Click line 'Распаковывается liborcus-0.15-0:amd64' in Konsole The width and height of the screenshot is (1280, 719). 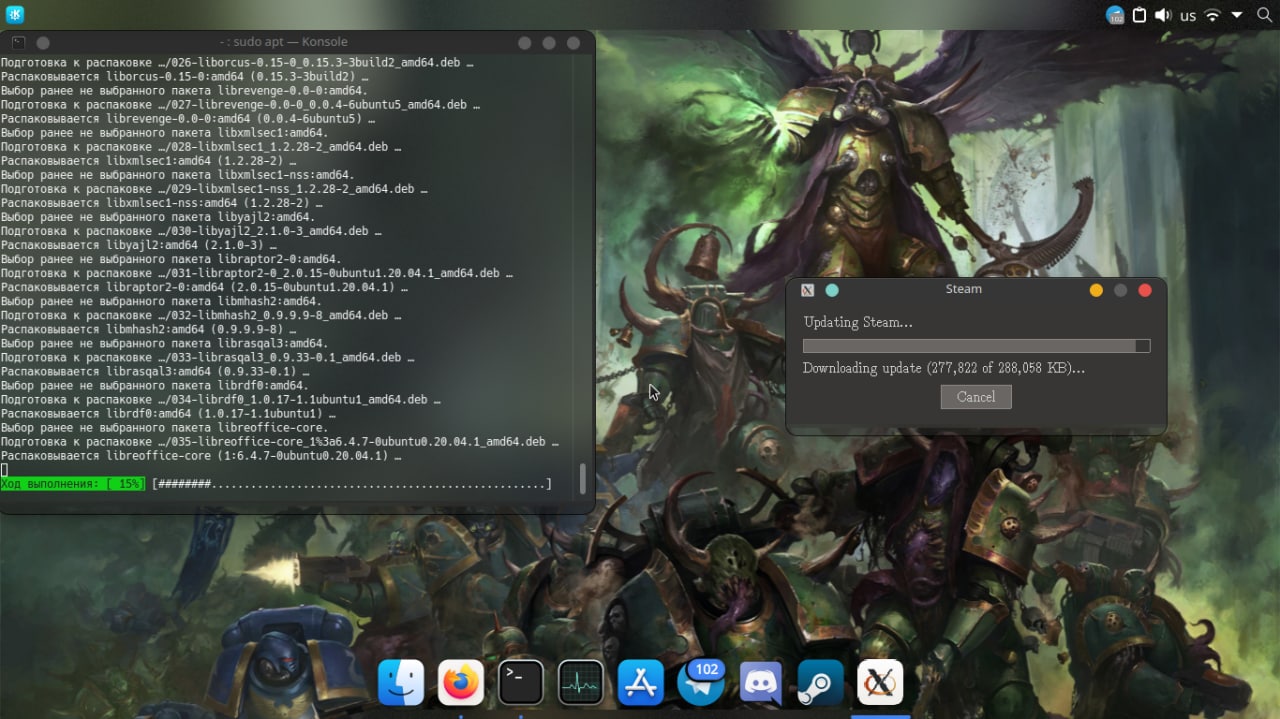[x=184, y=77]
